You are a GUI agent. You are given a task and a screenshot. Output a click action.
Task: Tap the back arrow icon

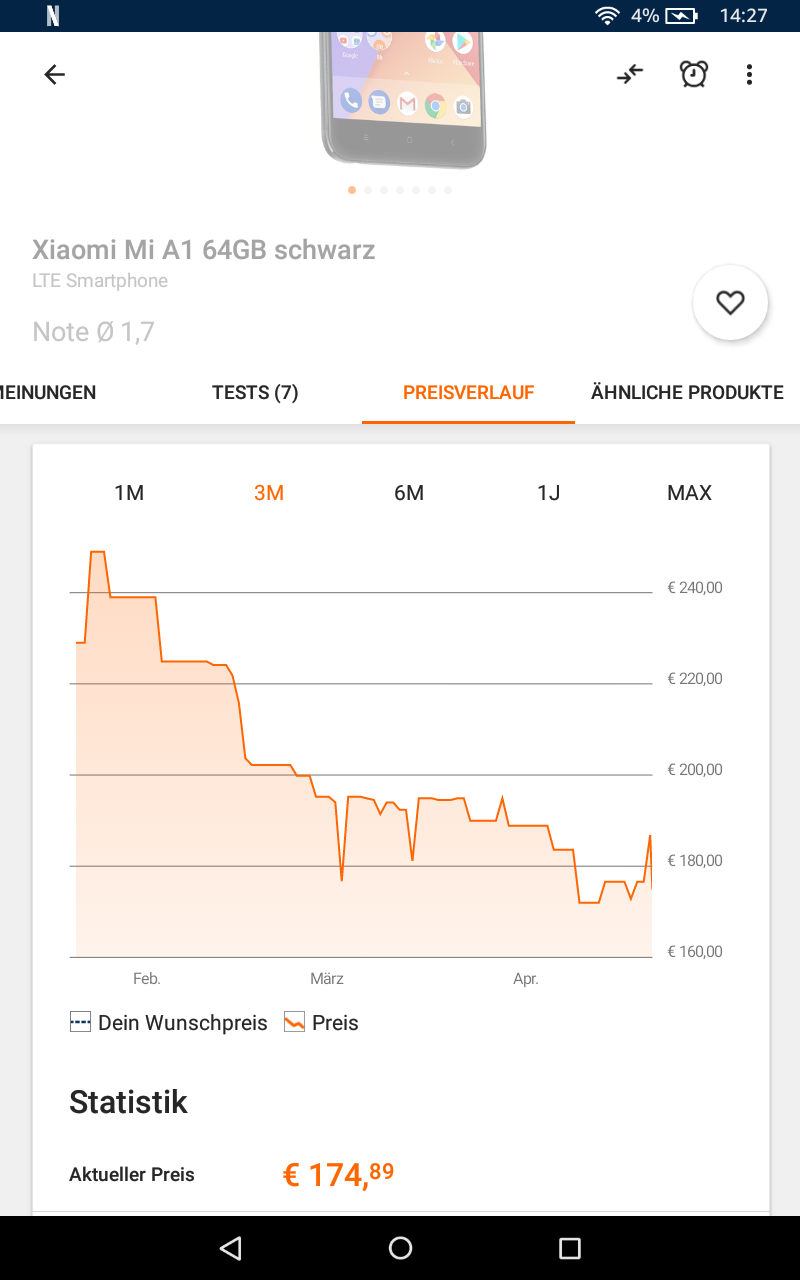tap(54, 74)
